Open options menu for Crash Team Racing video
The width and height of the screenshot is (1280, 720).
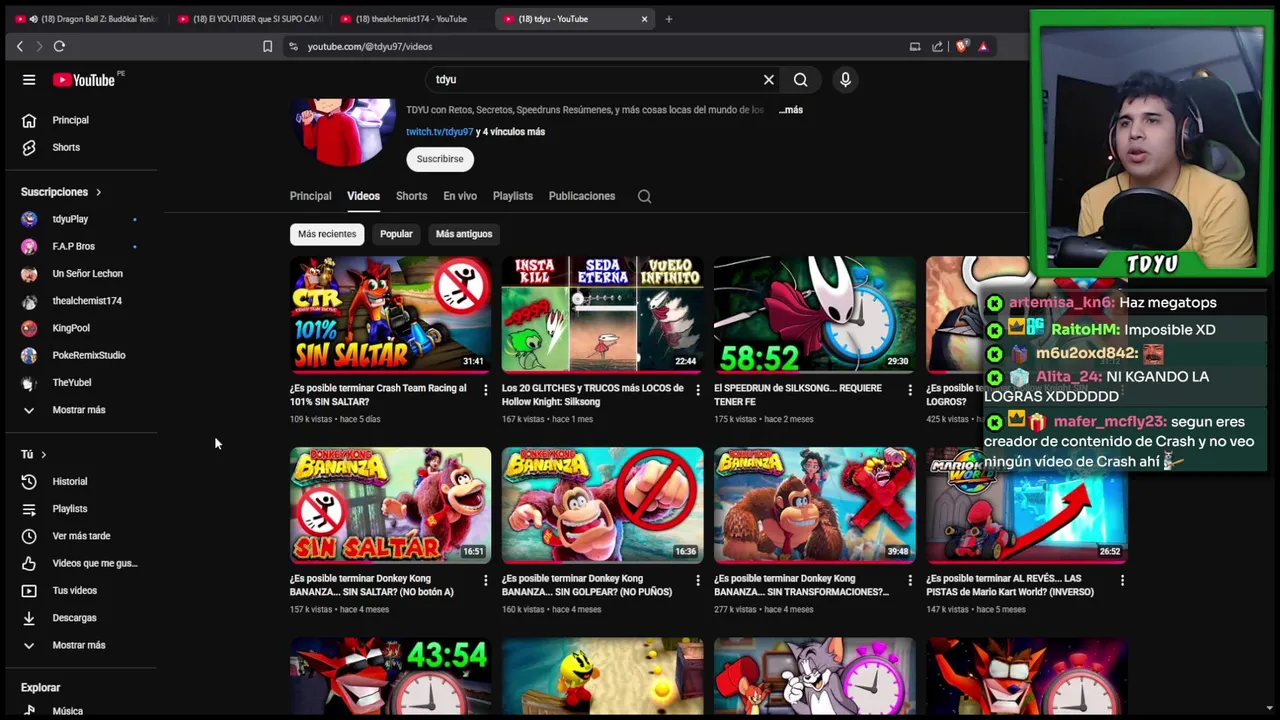[x=486, y=390]
